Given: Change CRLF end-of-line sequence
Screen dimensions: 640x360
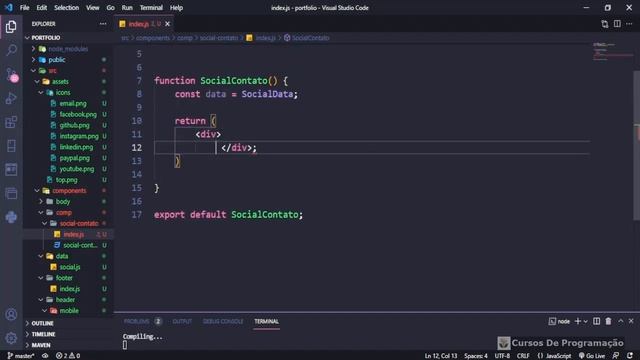Looking at the screenshot, I should (523, 356).
